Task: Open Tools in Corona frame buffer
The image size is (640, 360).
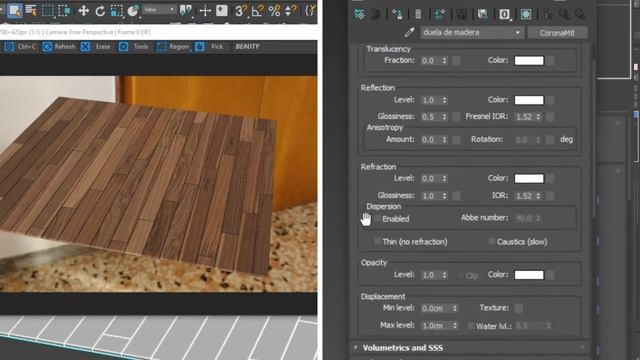Action: [134, 47]
